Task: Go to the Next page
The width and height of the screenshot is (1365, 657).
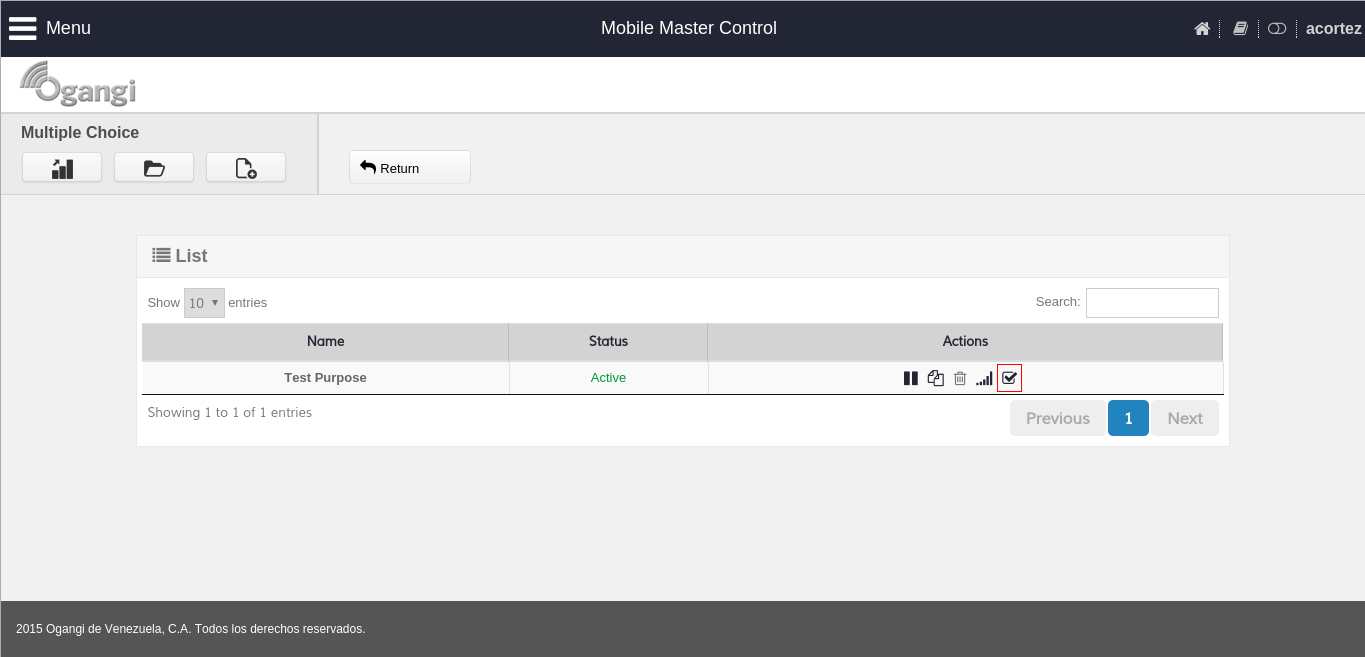Action: [1185, 418]
